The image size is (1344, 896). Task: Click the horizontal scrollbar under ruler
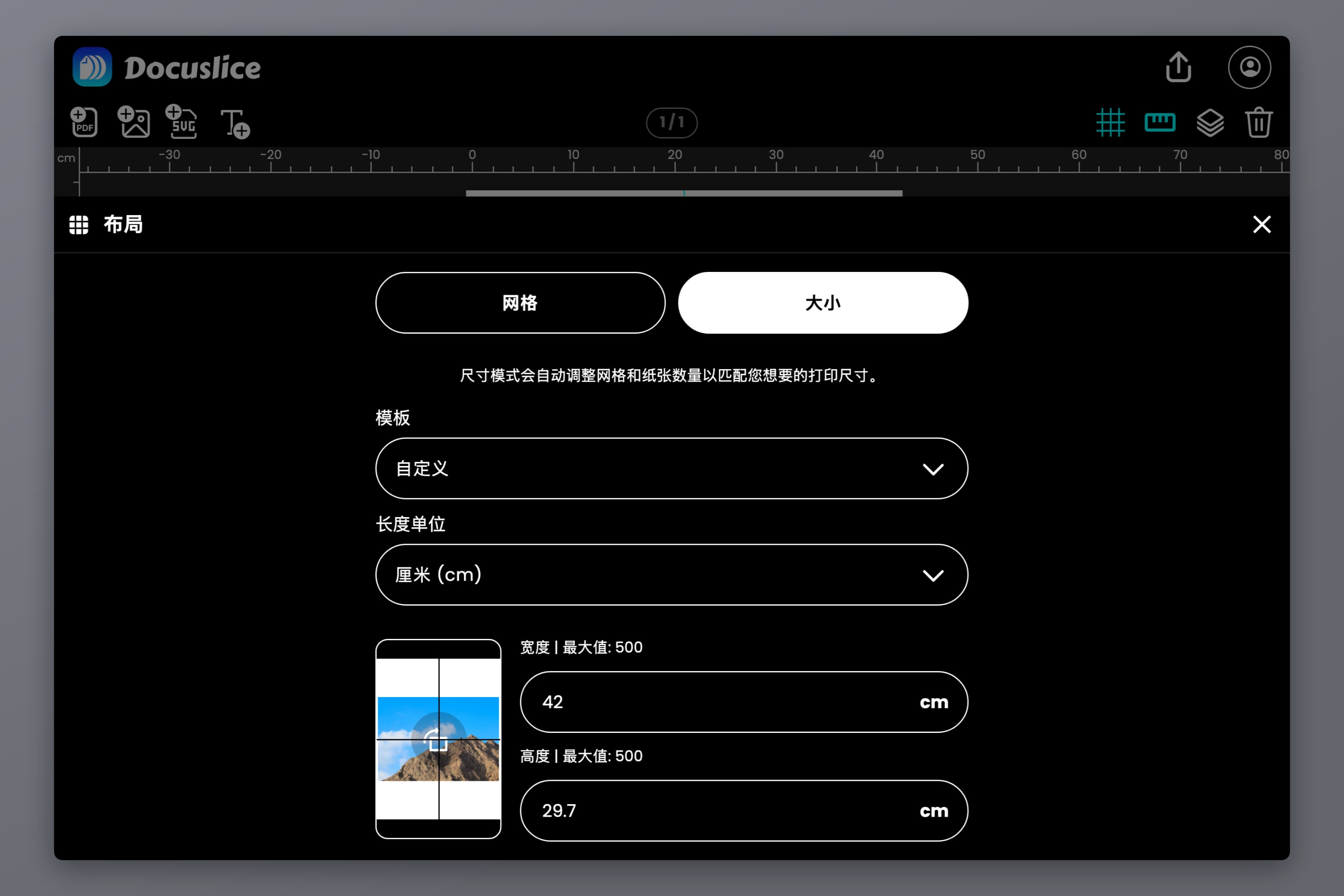[x=684, y=193]
